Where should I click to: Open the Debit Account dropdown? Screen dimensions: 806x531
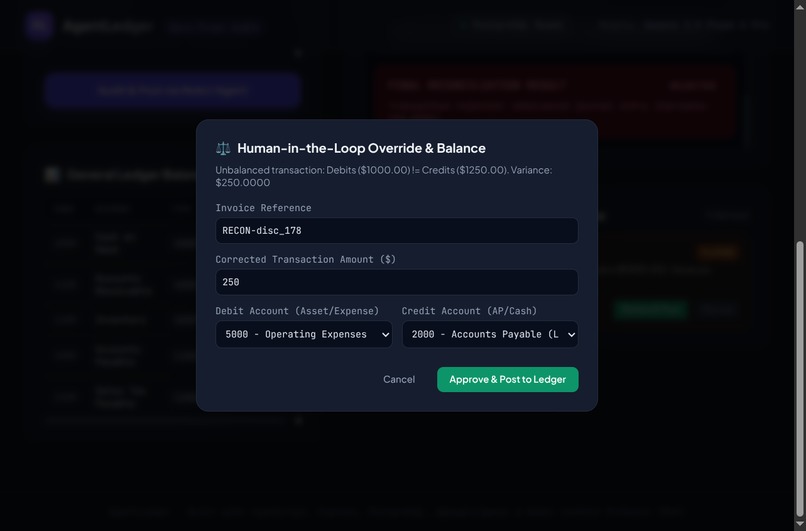click(x=304, y=334)
